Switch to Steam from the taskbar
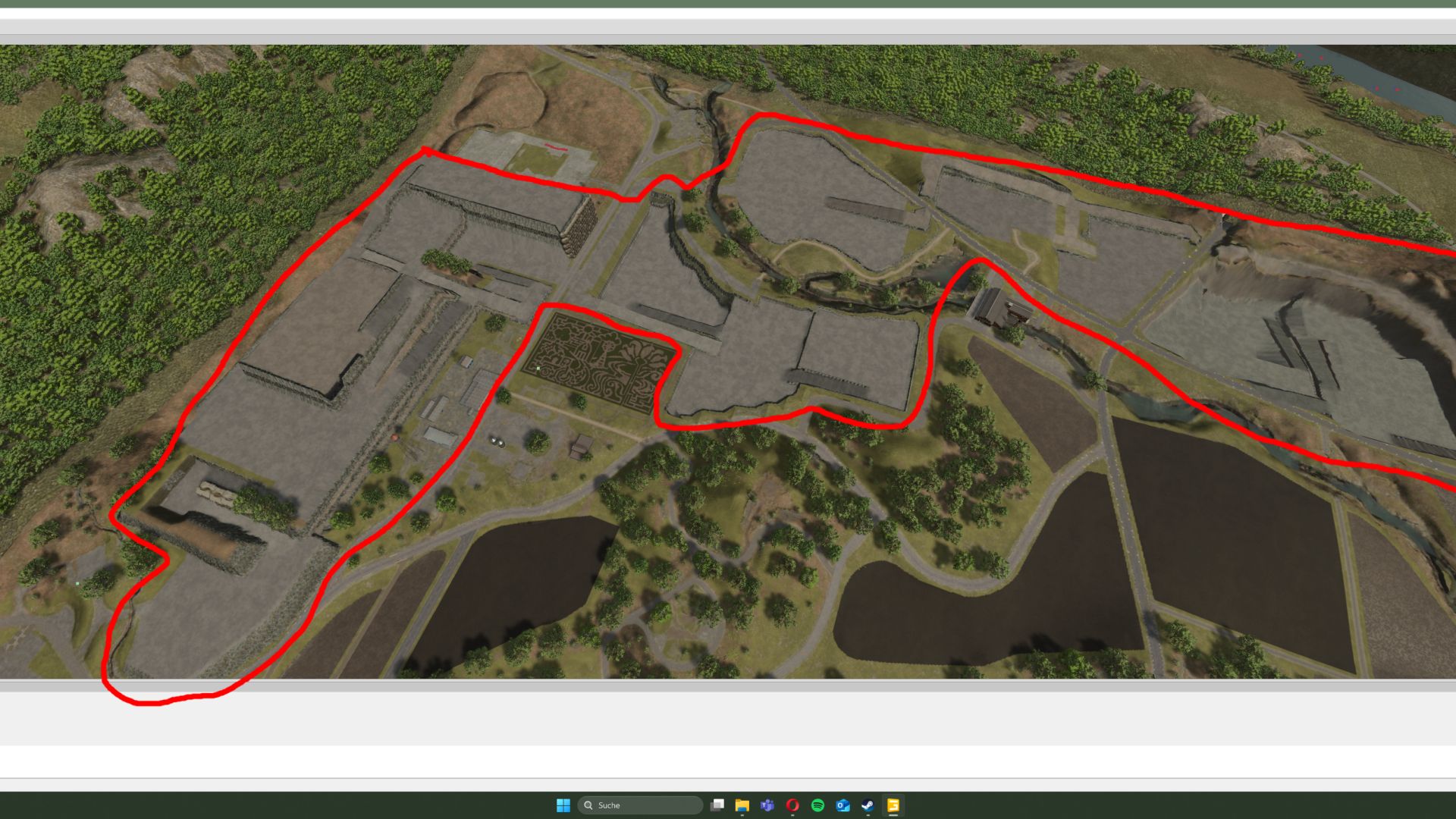This screenshot has width=1456, height=819. click(x=868, y=805)
